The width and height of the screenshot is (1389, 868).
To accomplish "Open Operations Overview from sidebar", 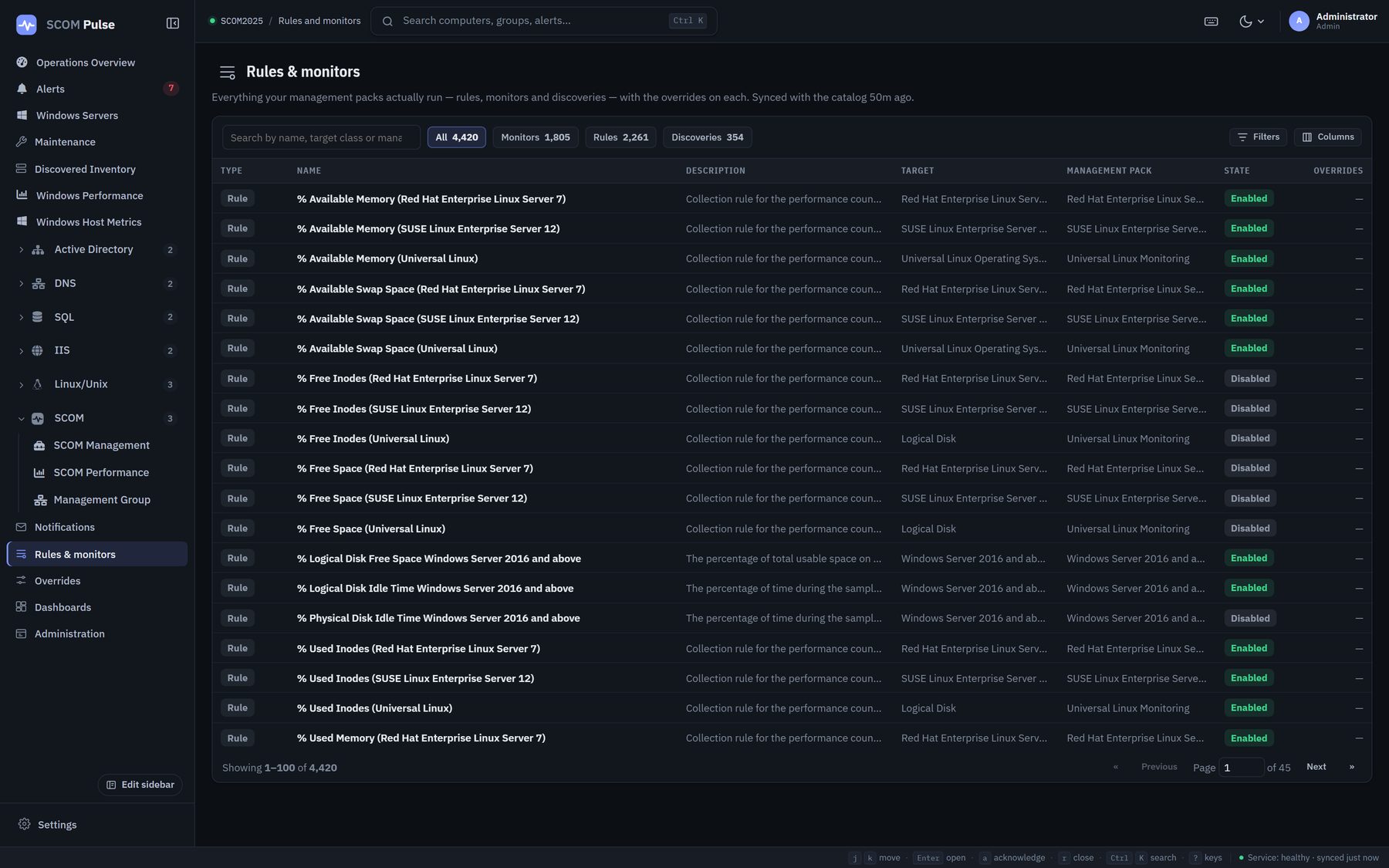I will point(97,62).
